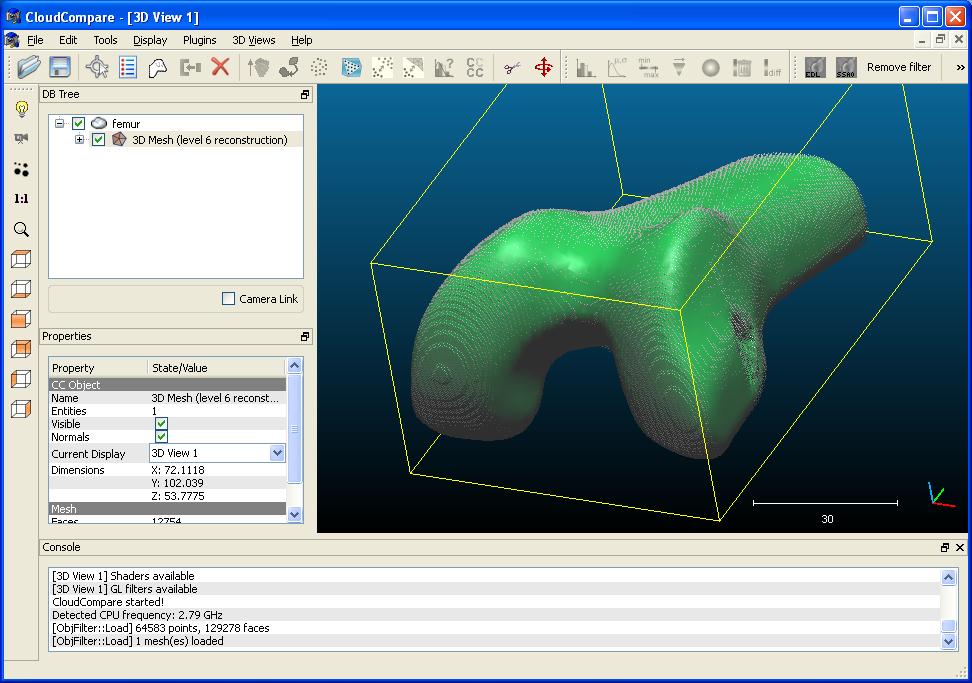Click the CC label connected components icon

[475, 67]
